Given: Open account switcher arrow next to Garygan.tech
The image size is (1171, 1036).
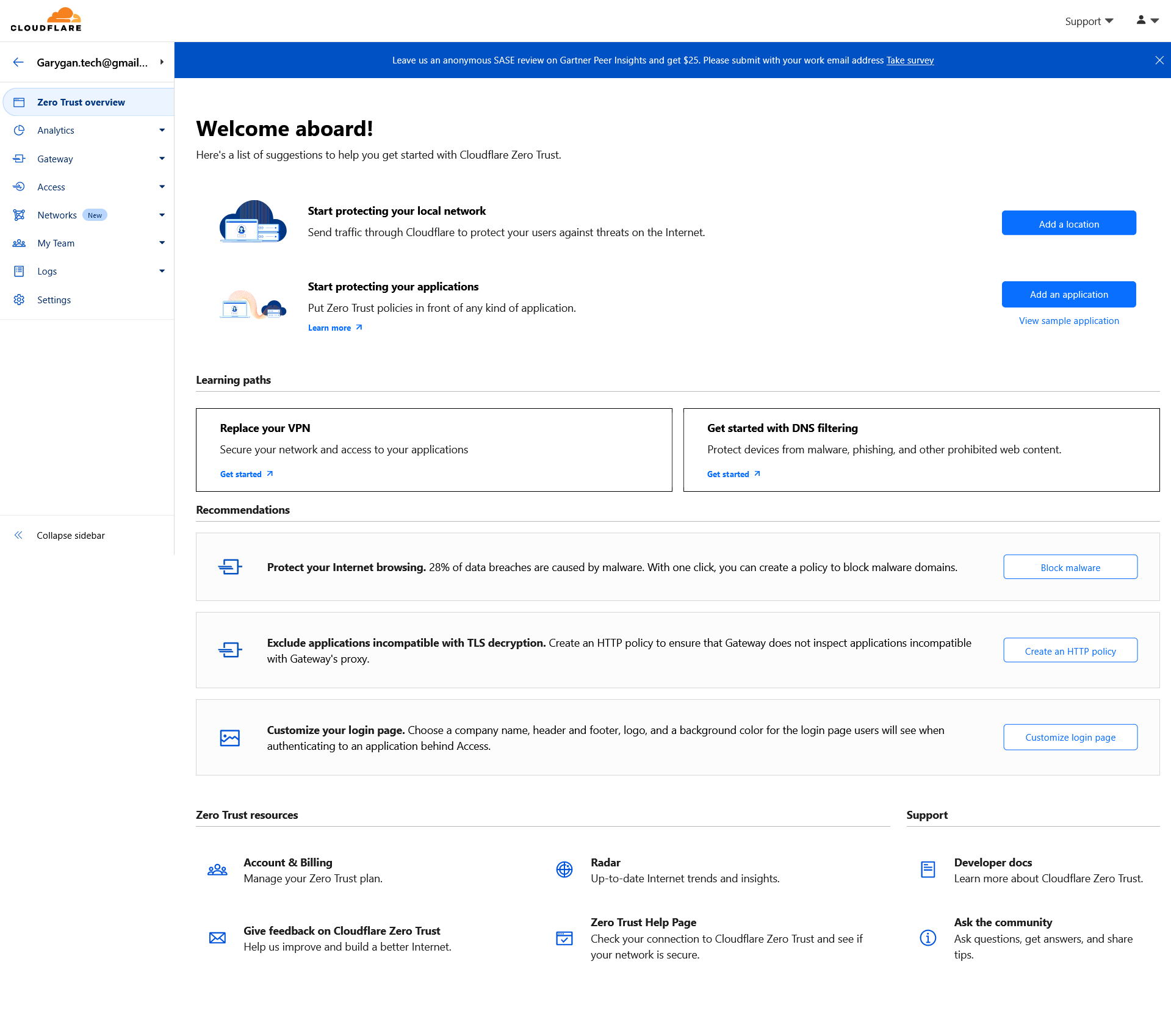Looking at the screenshot, I should pos(162,62).
